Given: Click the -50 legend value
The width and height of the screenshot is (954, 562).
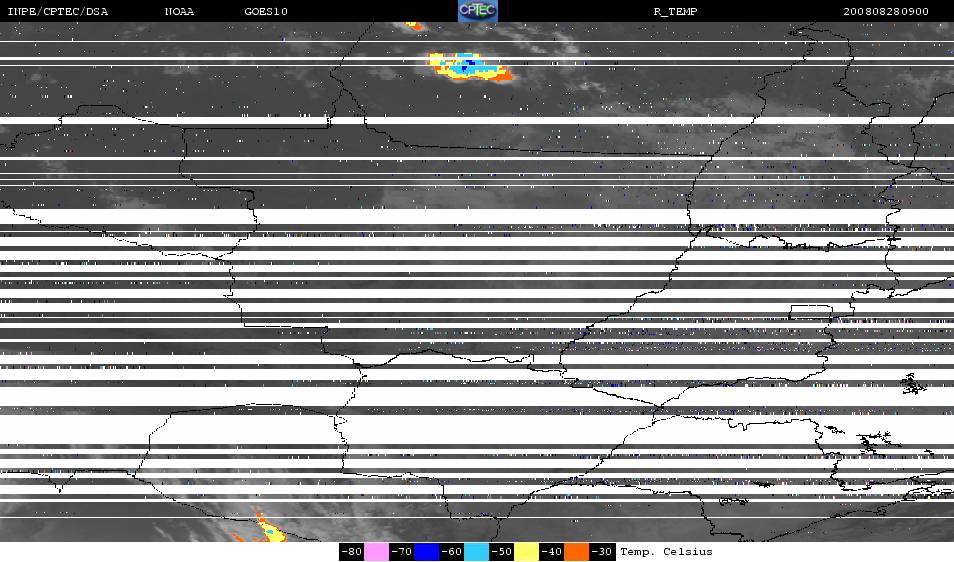Looking at the screenshot, I should pyautogui.click(x=501, y=552).
